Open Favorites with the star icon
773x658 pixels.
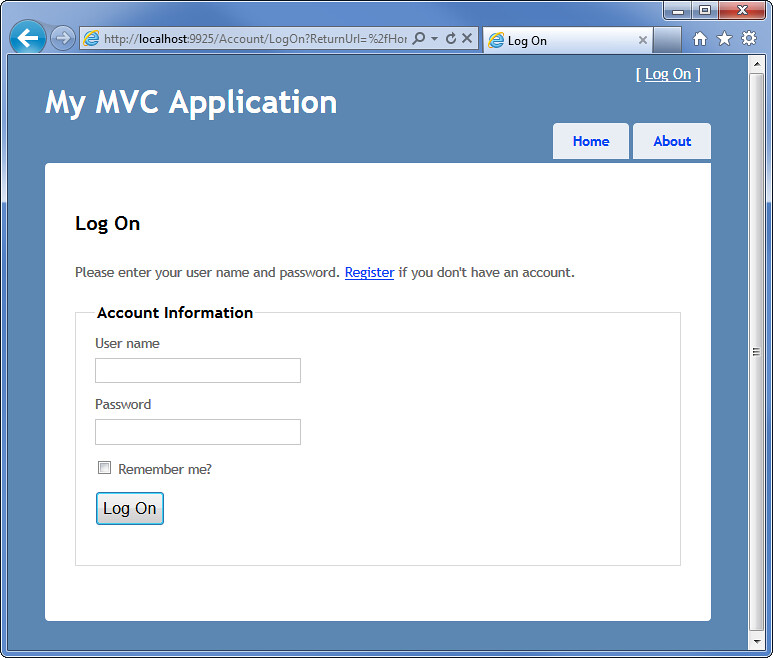pos(724,39)
